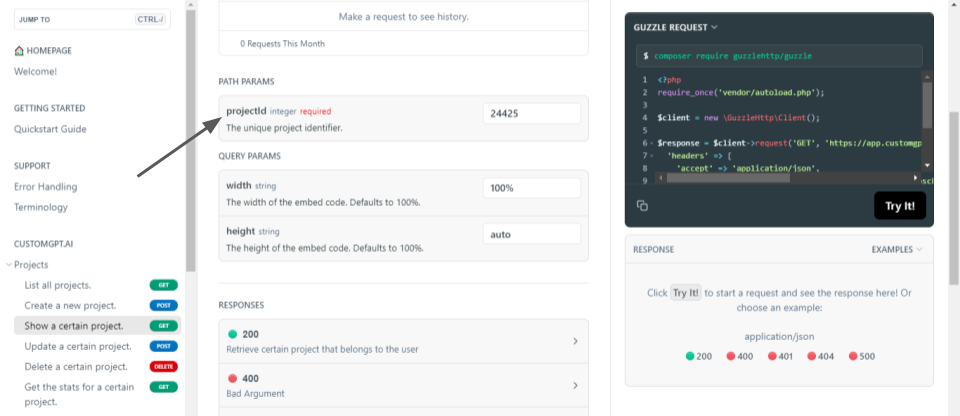Collapse code line 6 fold arrow
The height and width of the screenshot is (416, 960).
click(x=653, y=143)
